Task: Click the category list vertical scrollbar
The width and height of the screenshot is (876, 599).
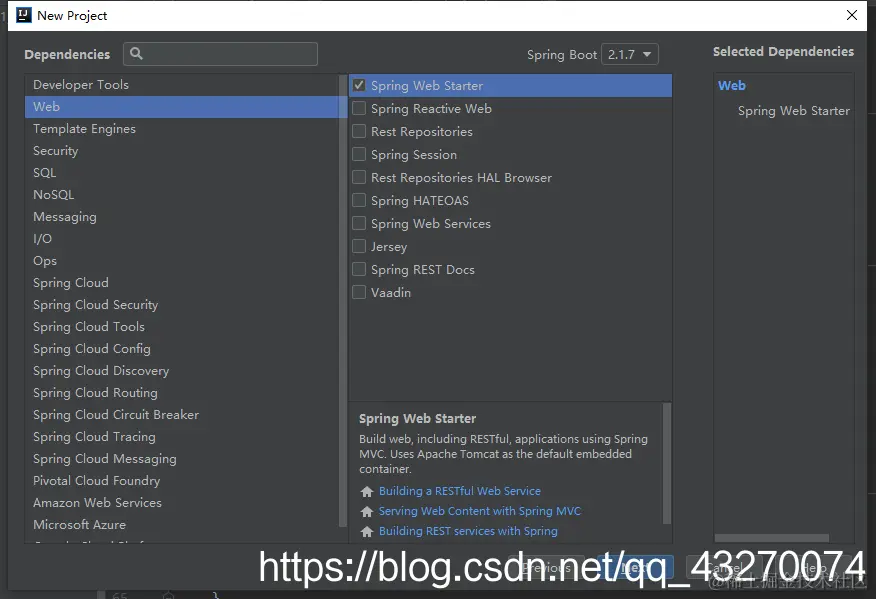Action: [343, 301]
